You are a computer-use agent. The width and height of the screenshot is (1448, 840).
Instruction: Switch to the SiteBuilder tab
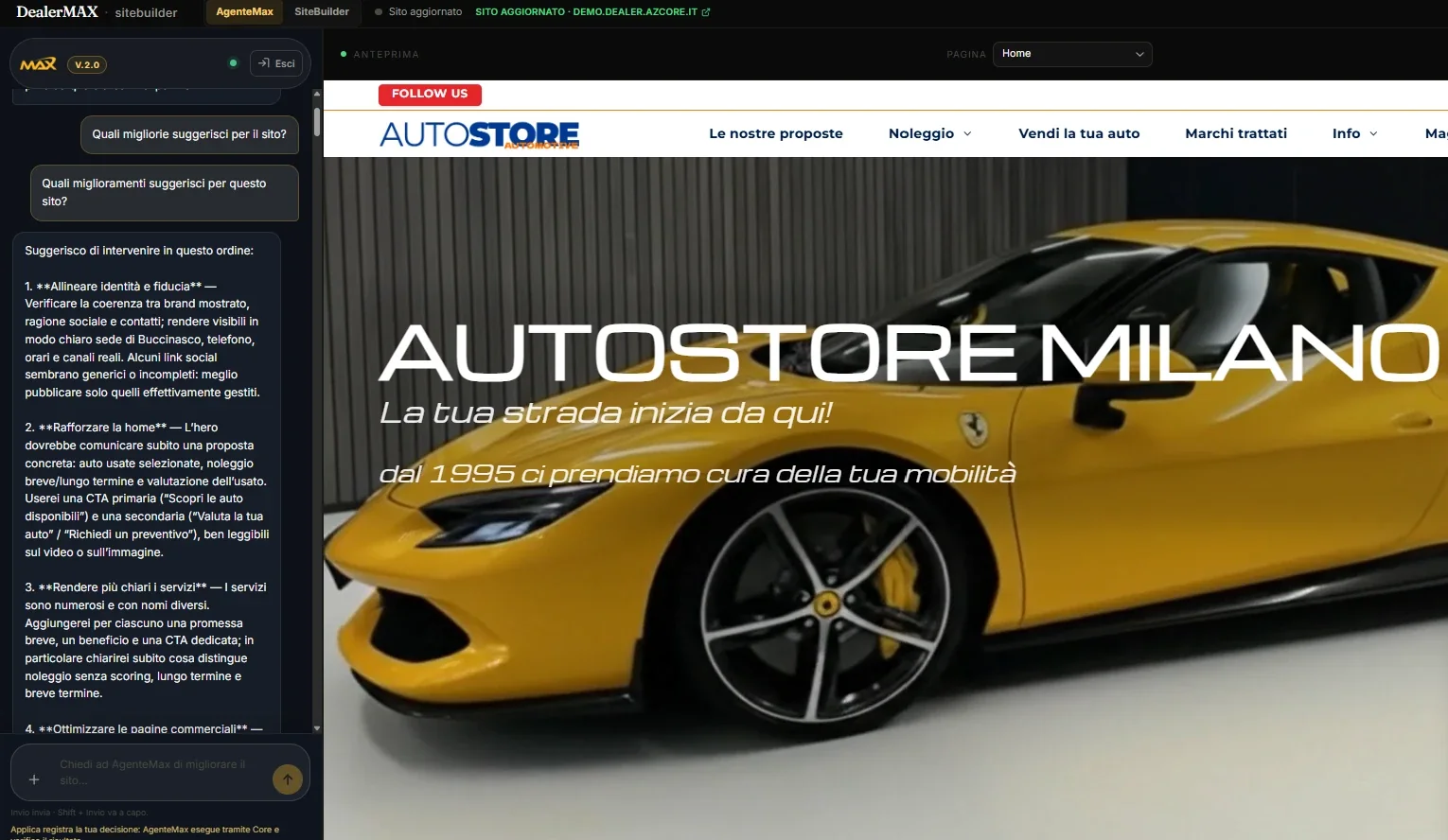[x=322, y=12]
